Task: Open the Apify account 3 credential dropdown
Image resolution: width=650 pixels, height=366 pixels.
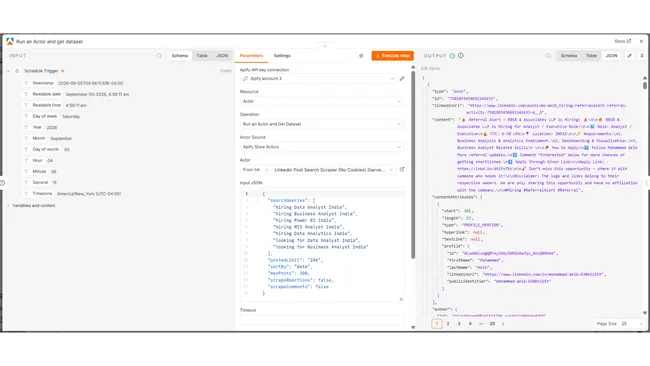Action: (x=318, y=78)
